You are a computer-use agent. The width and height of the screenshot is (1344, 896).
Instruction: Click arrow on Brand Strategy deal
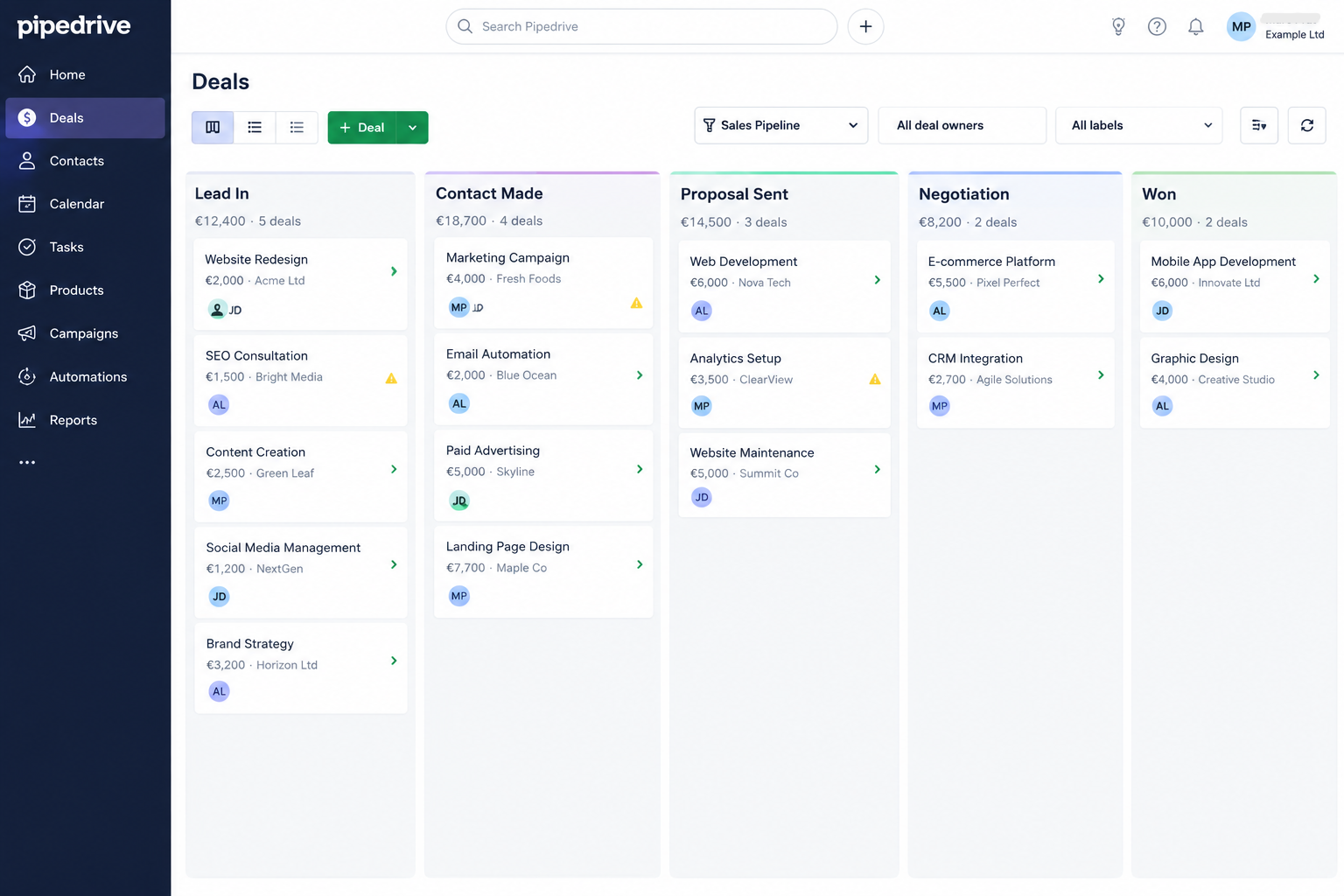(x=394, y=661)
